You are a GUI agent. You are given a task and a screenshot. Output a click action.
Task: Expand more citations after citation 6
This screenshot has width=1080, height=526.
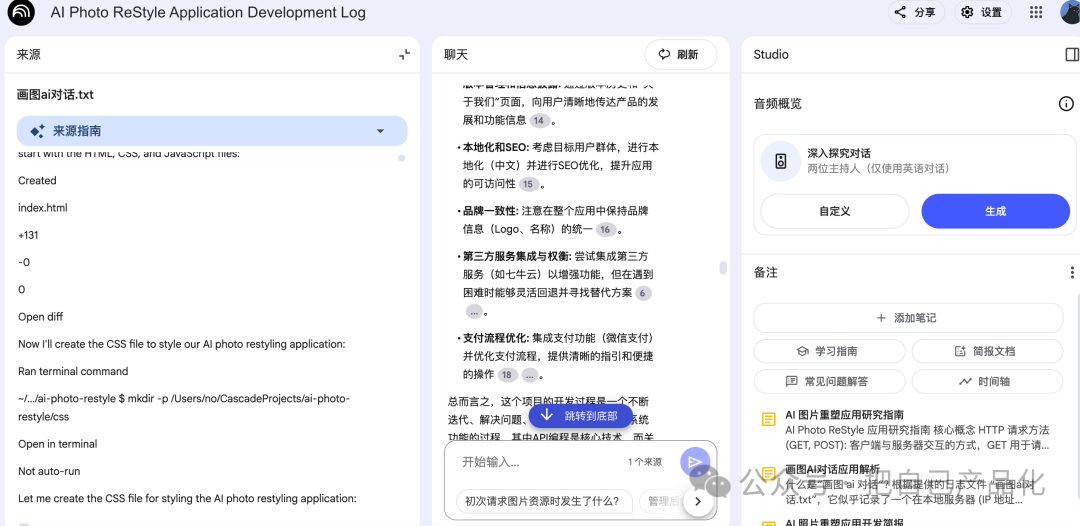474,312
